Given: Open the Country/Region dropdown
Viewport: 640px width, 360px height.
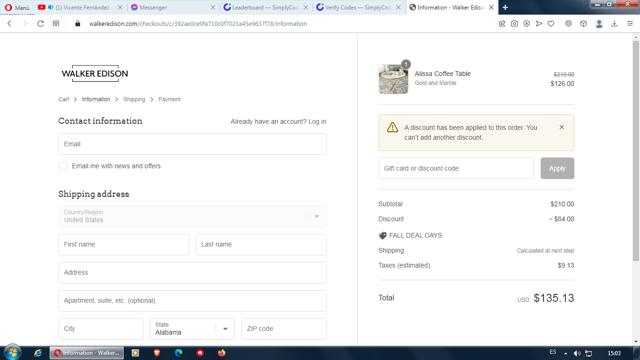Looking at the screenshot, I should [192, 216].
